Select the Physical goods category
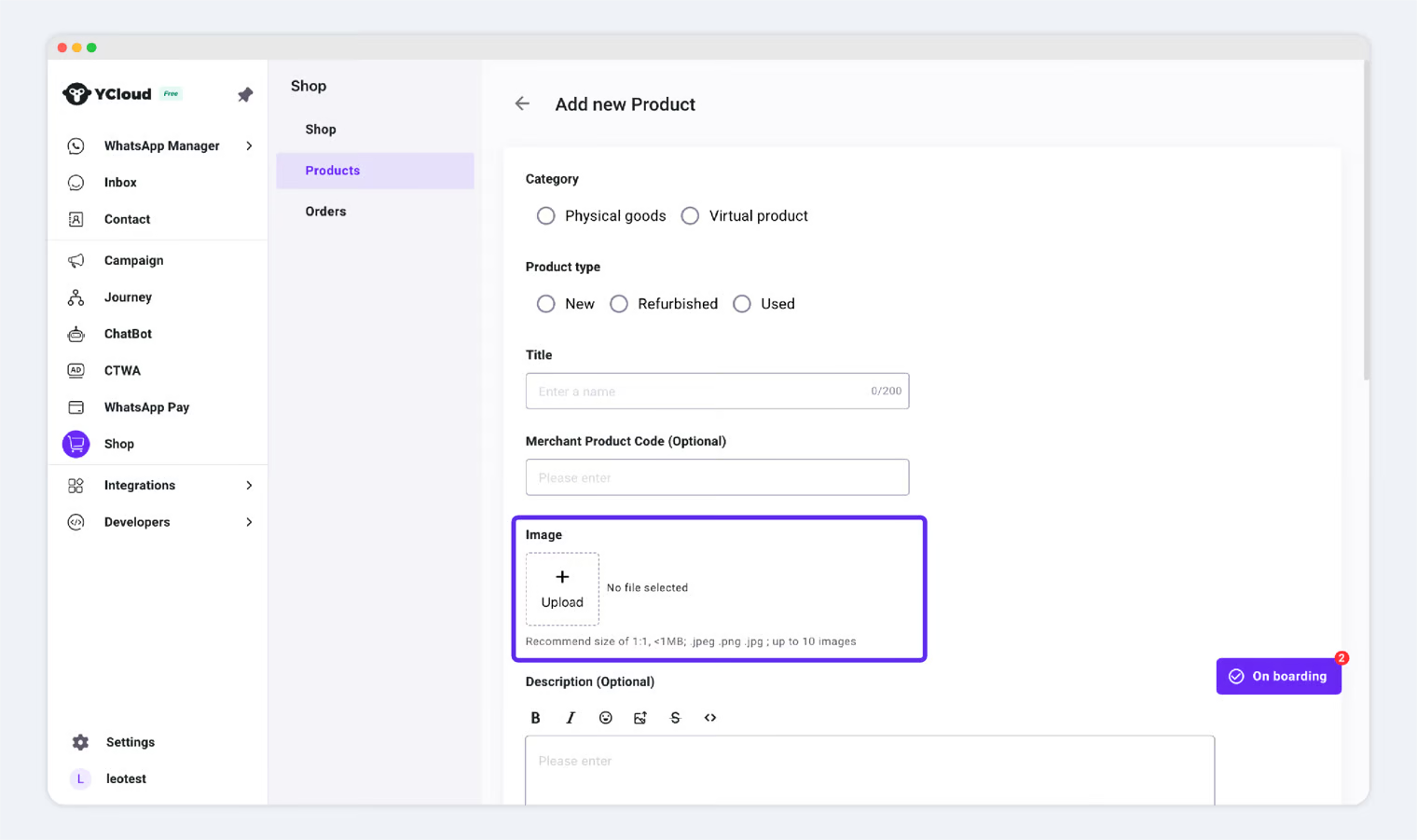The width and height of the screenshot is (1417, 840). 546,216
